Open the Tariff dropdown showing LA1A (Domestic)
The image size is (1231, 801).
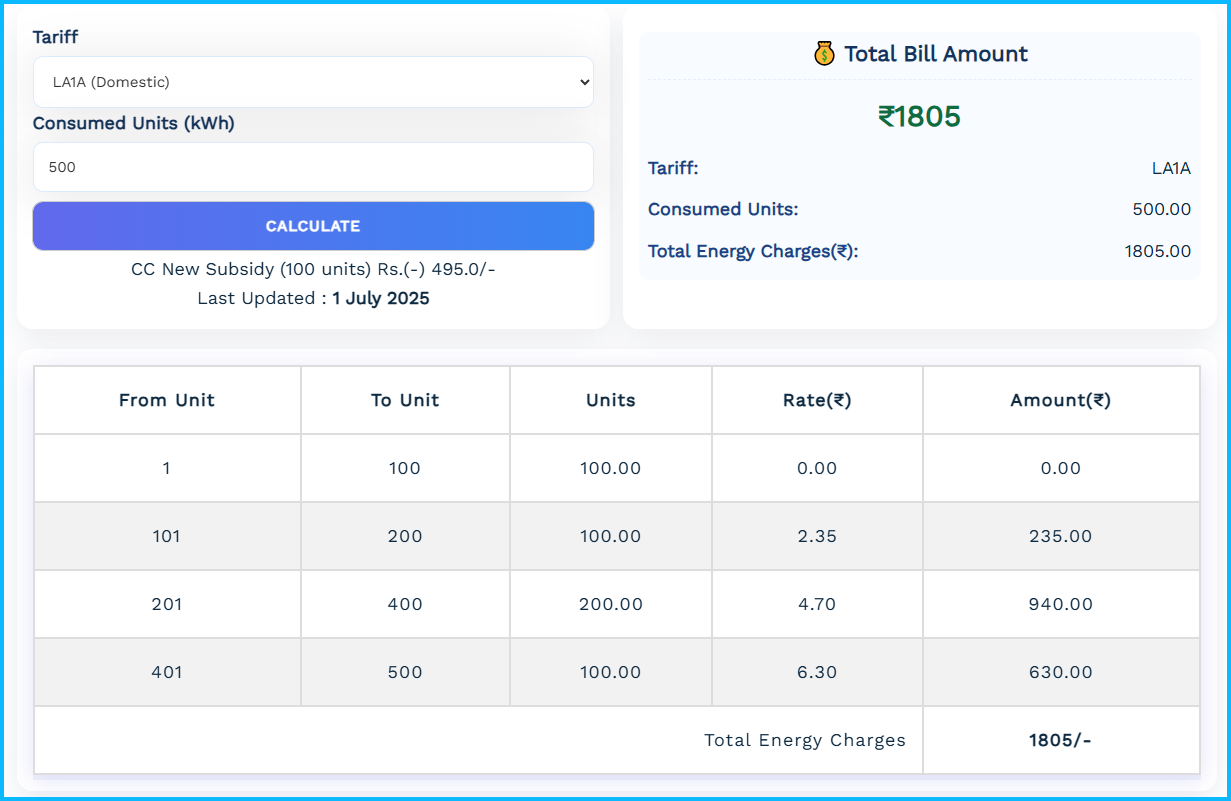pyautogui.click(x=313, y=82)
